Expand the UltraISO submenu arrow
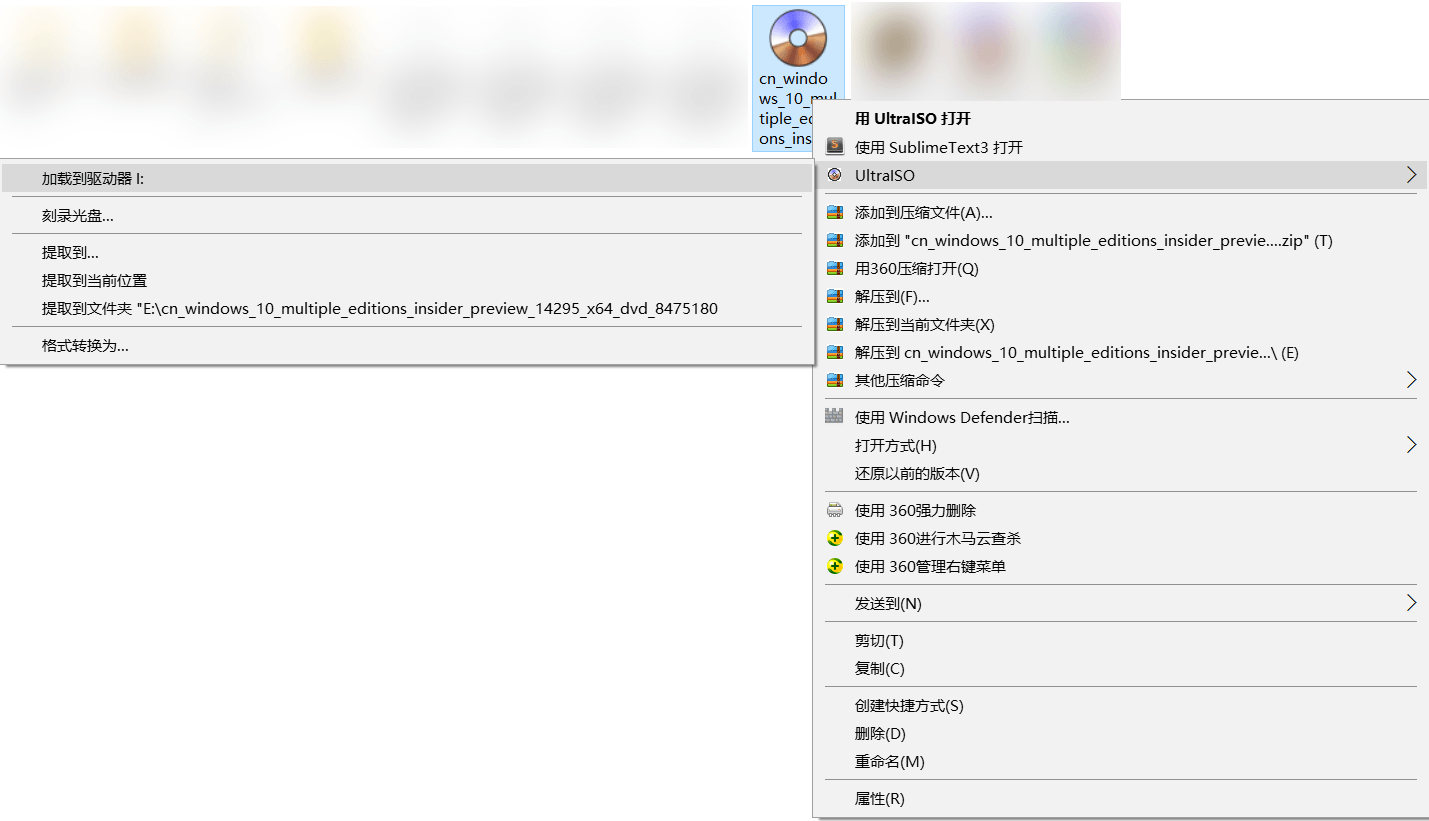 1411,175
